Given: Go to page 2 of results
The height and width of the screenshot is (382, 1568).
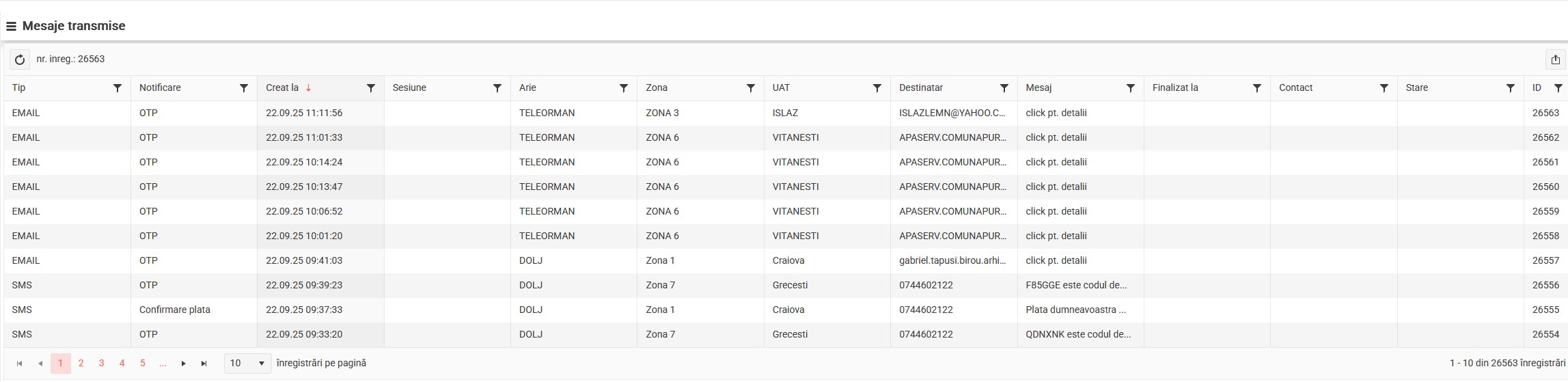Looking at the screenshot, I should tap(81, 364).
